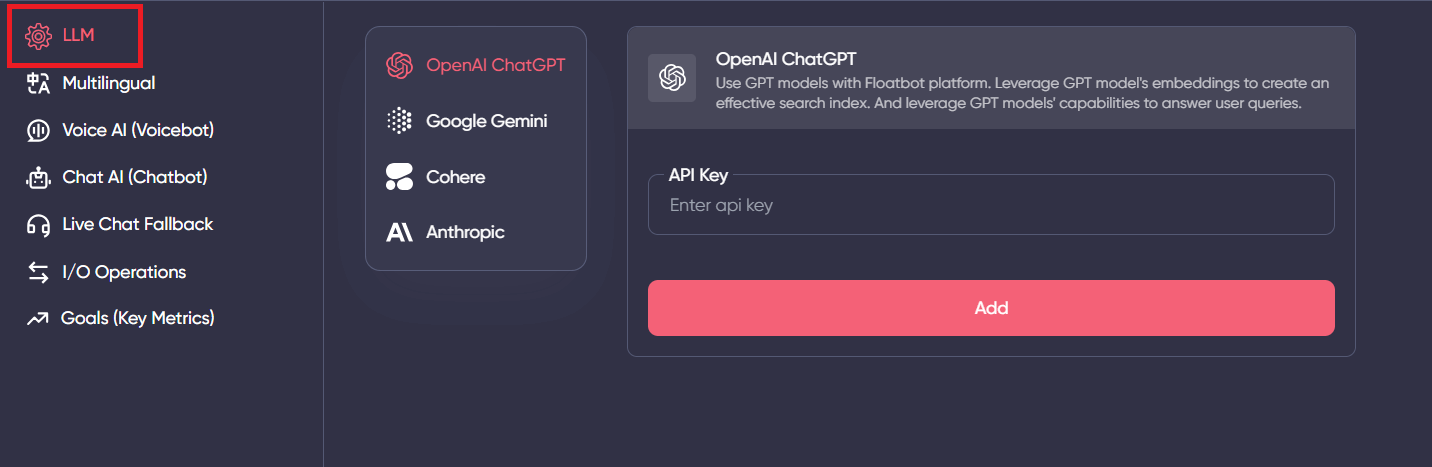Focus the API Key input field
The height and width of the screenshot is (467, 1432).
point(991,206)
